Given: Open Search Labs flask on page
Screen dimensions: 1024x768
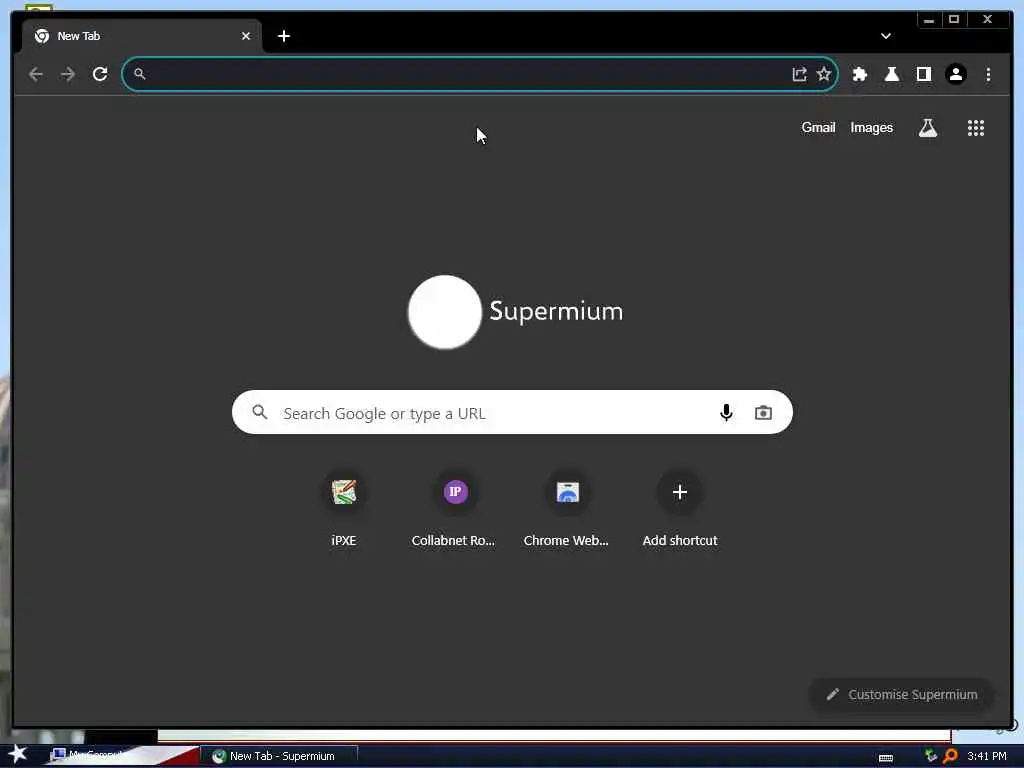Looking at the screenshot, I should 928,128.
